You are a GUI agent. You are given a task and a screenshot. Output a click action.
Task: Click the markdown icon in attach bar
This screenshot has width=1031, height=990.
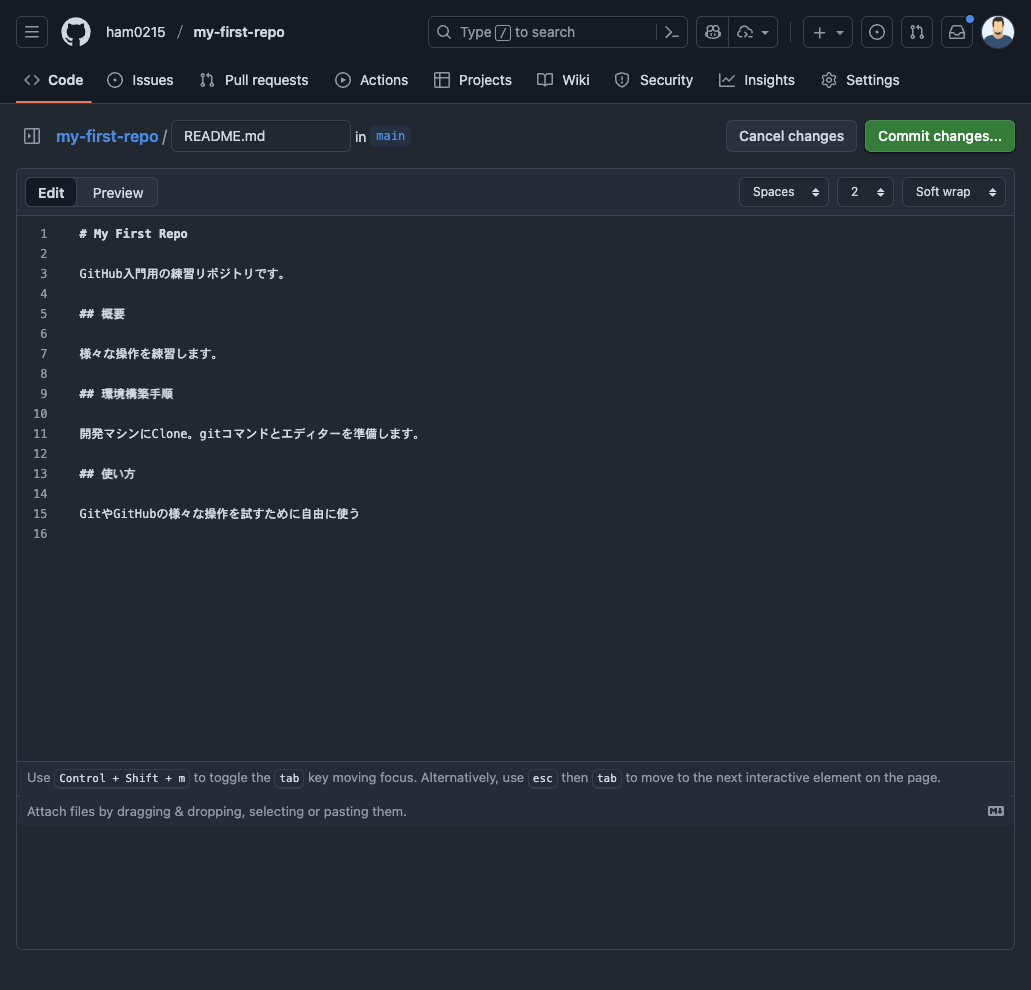click(x=996, y=811)
